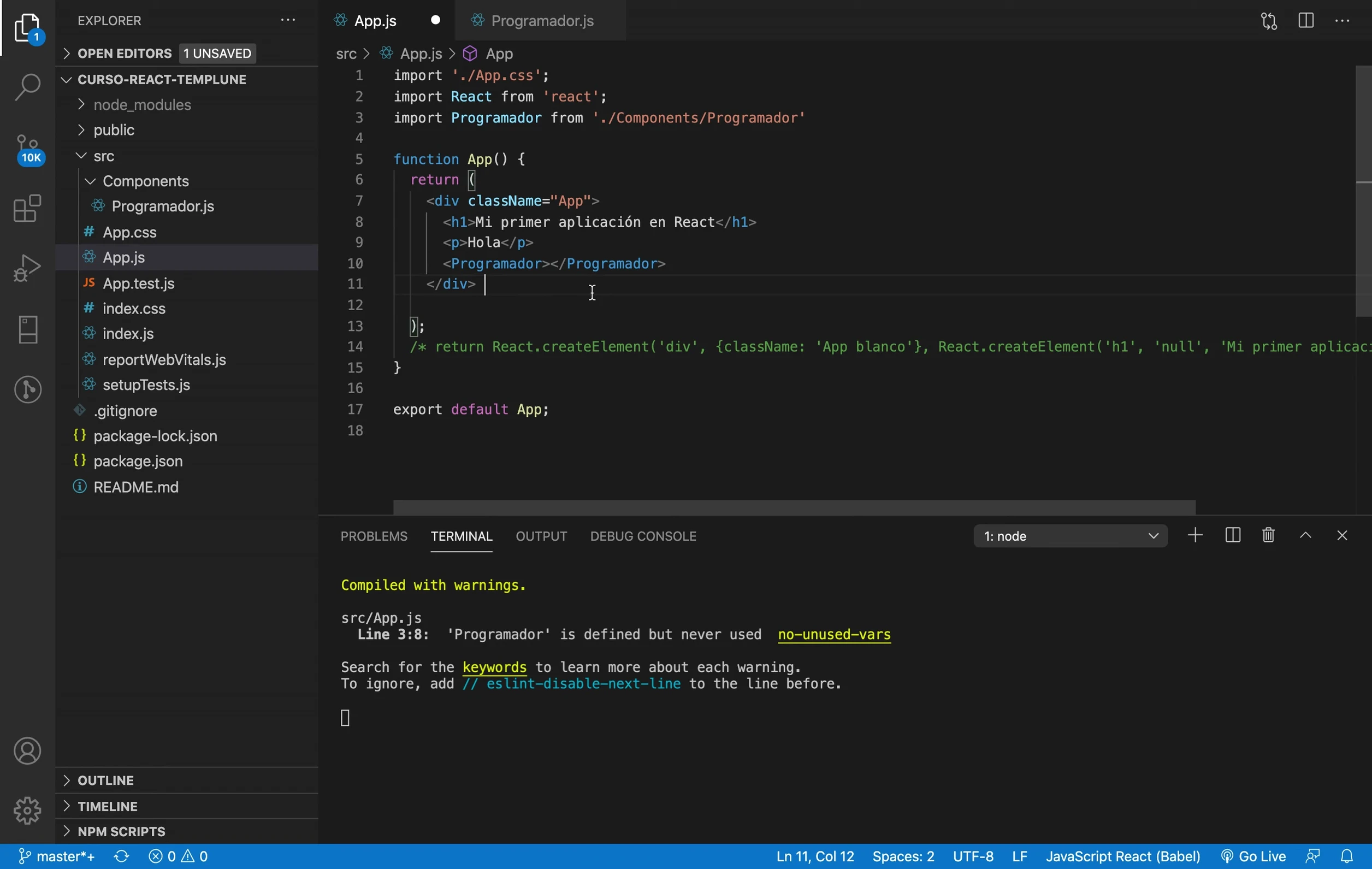The image size is (1372, 869).
Task: Click the src breadcrumb above the editor
Action: [x=346, y=54]
